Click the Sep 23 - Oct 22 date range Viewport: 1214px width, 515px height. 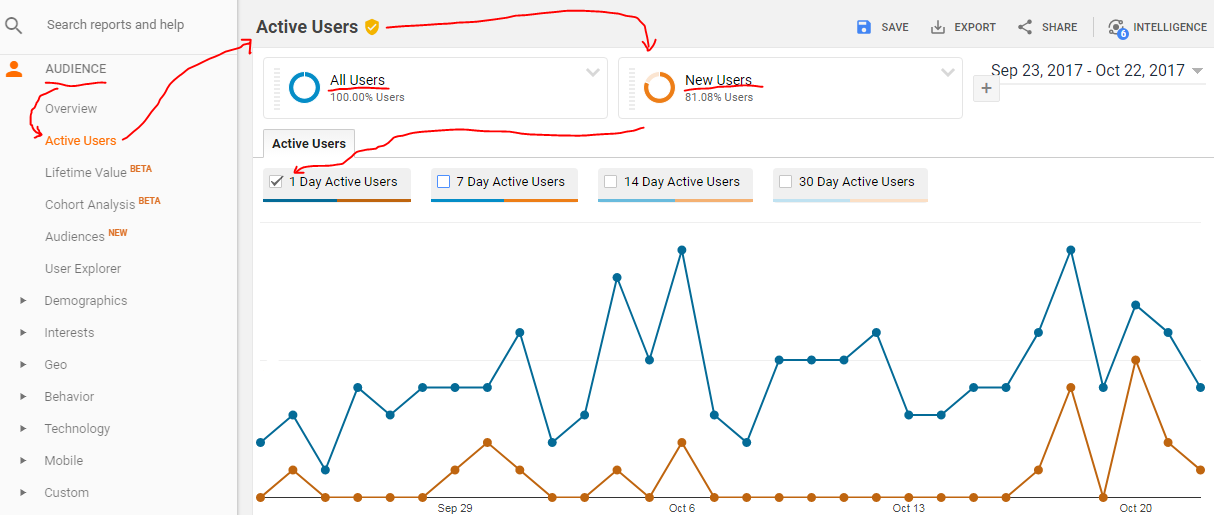click(1088, 70)
